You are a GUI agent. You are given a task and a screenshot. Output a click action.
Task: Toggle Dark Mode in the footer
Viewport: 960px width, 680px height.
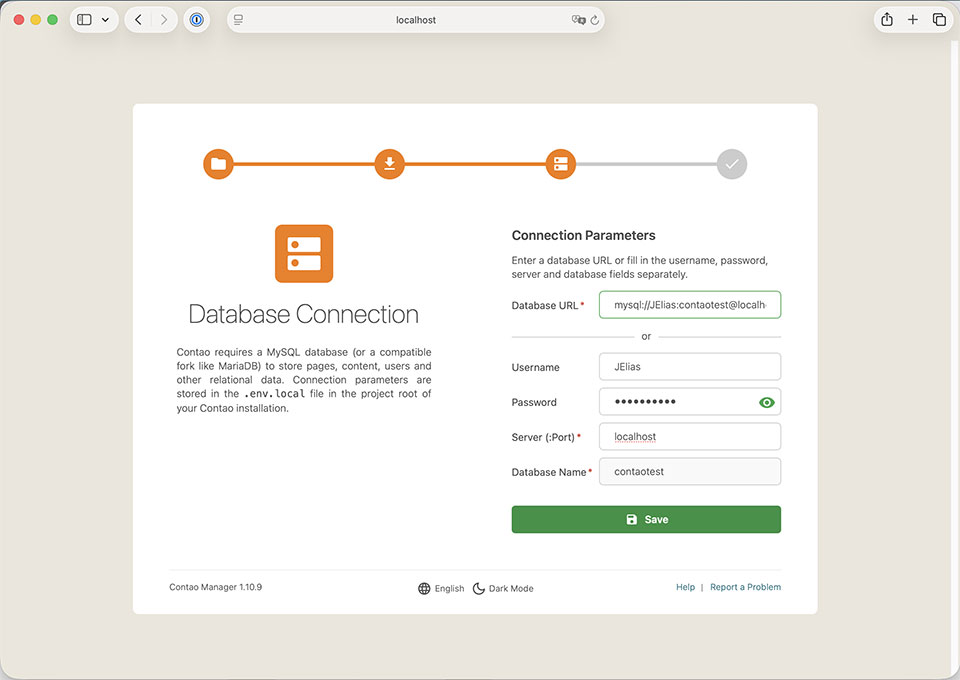tap(503, 588)
